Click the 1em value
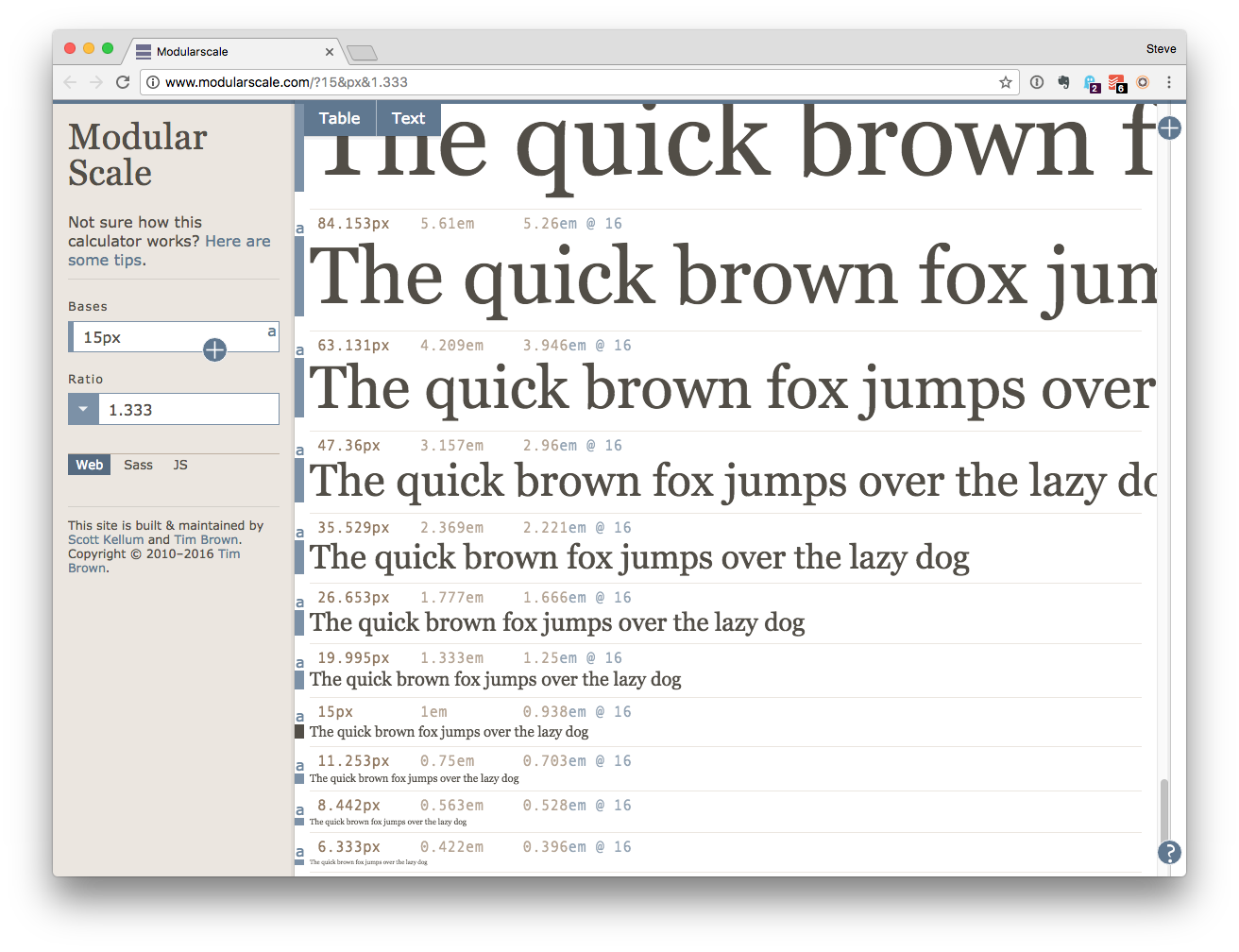1239x952 pixels. (x=433, y=712)
